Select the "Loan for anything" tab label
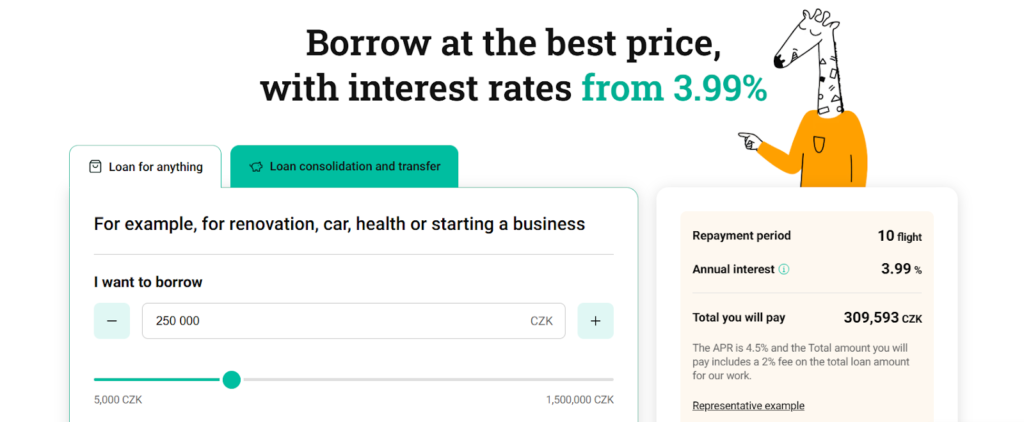Image resolution: width=1024 pixels, height=422 pixels. pyautogui.click(x=155, y=167)
